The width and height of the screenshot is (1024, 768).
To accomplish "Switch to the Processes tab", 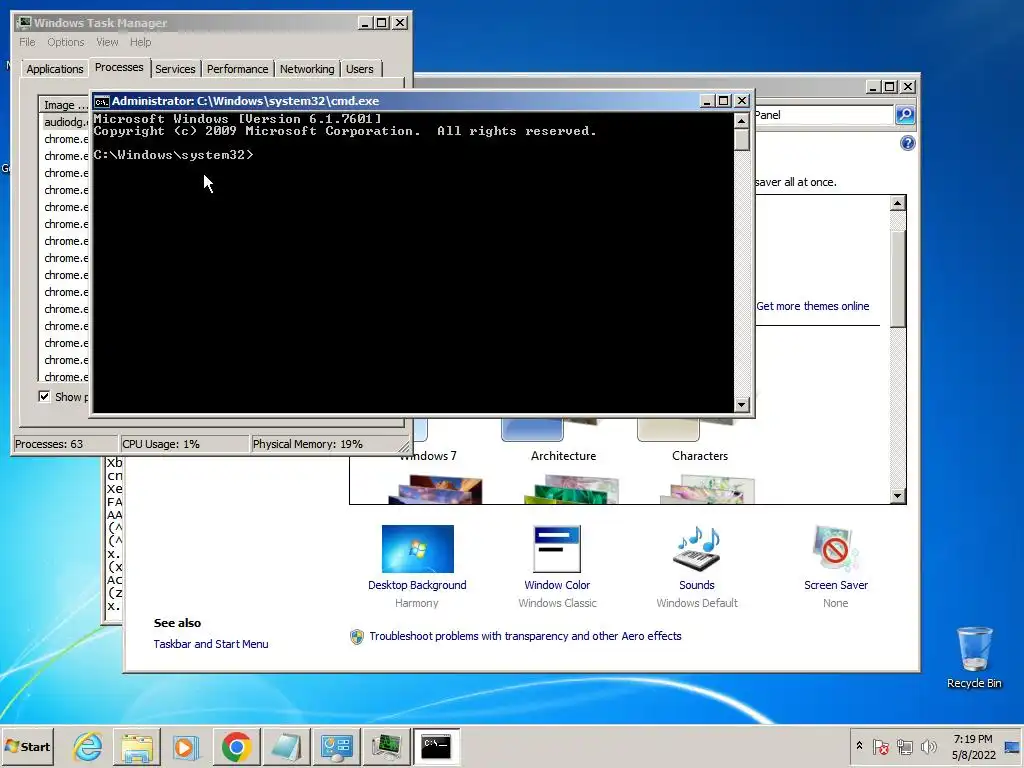I will 119,67.
